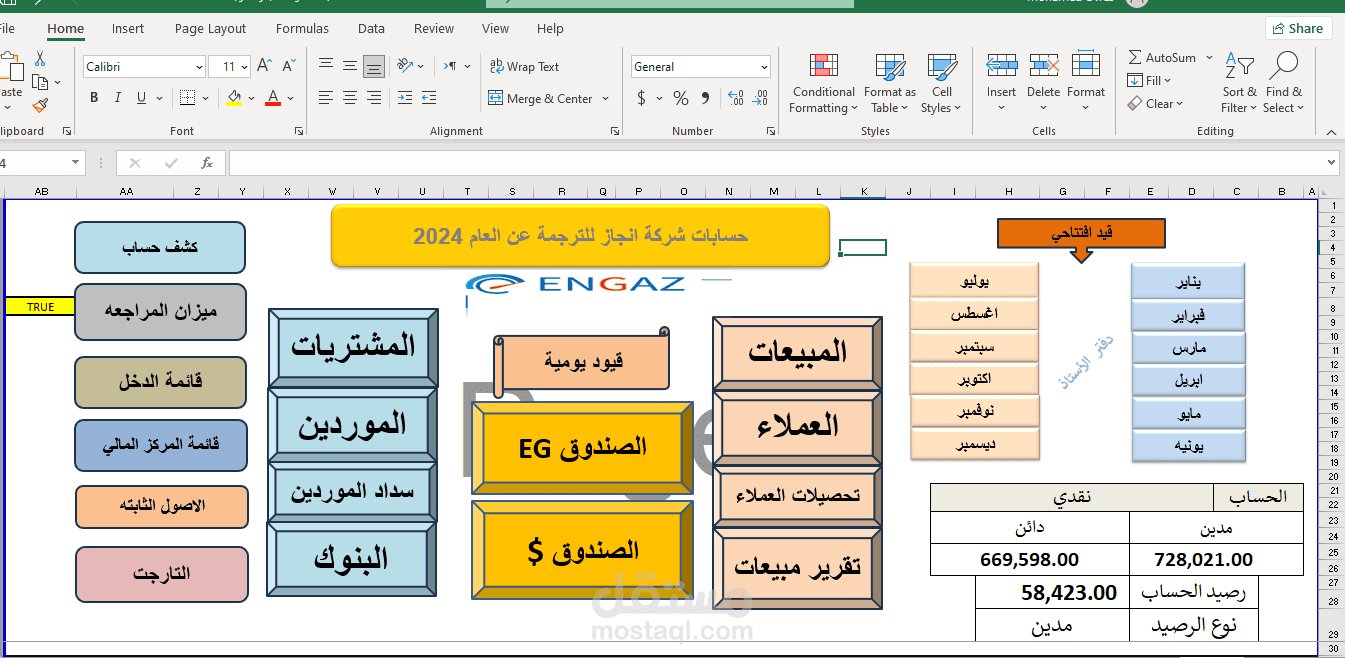The image size is (1345, 658).
Task: Open the Font dialog launcher arrow
Action: point(299,131)
